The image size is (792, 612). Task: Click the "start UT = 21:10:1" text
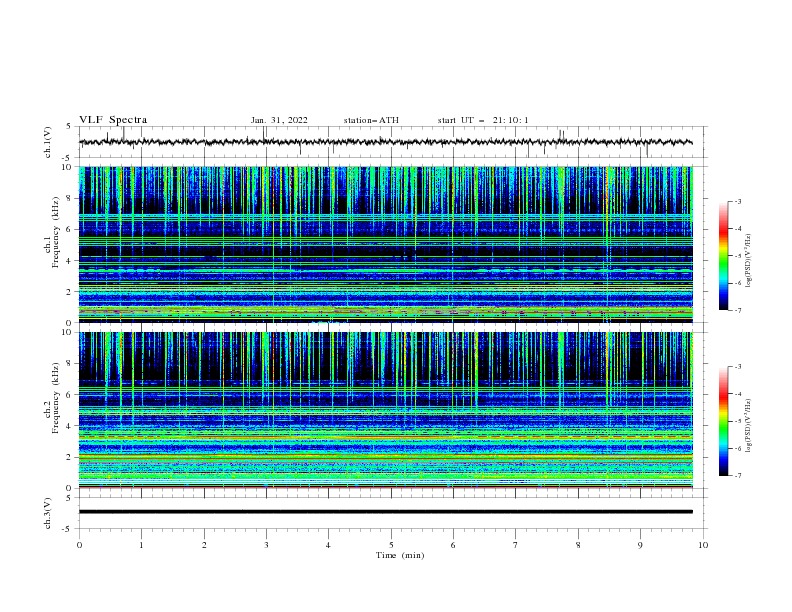coord(482,120)
